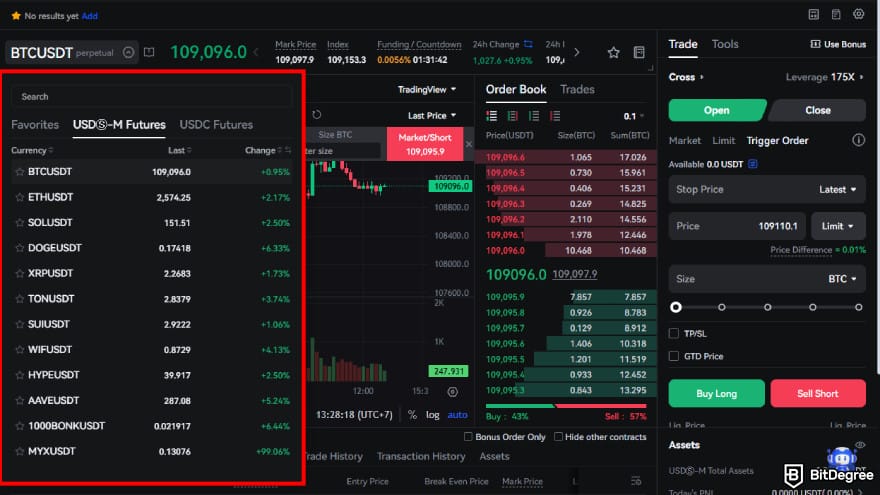Favorite MYXUSDT with its star

click(20, 451)
